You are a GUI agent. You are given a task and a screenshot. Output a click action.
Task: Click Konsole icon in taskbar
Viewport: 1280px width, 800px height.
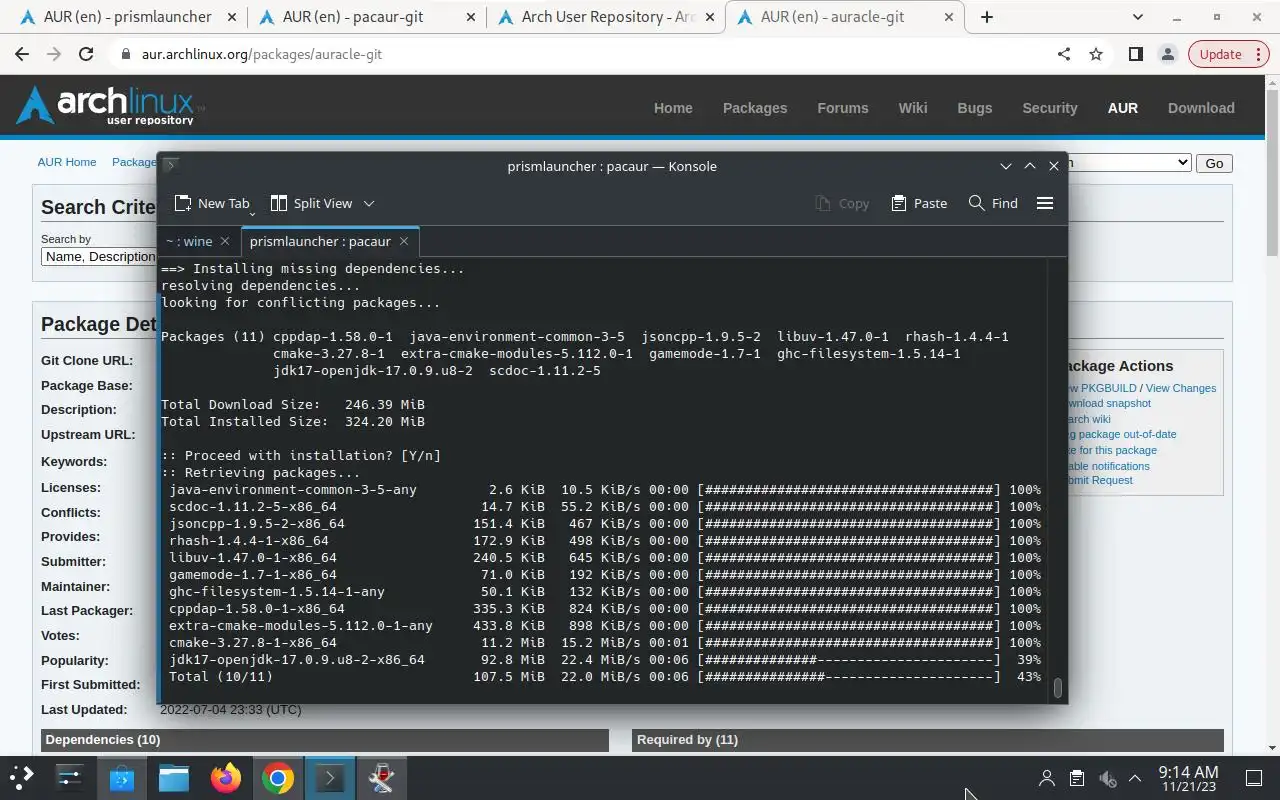330,777
